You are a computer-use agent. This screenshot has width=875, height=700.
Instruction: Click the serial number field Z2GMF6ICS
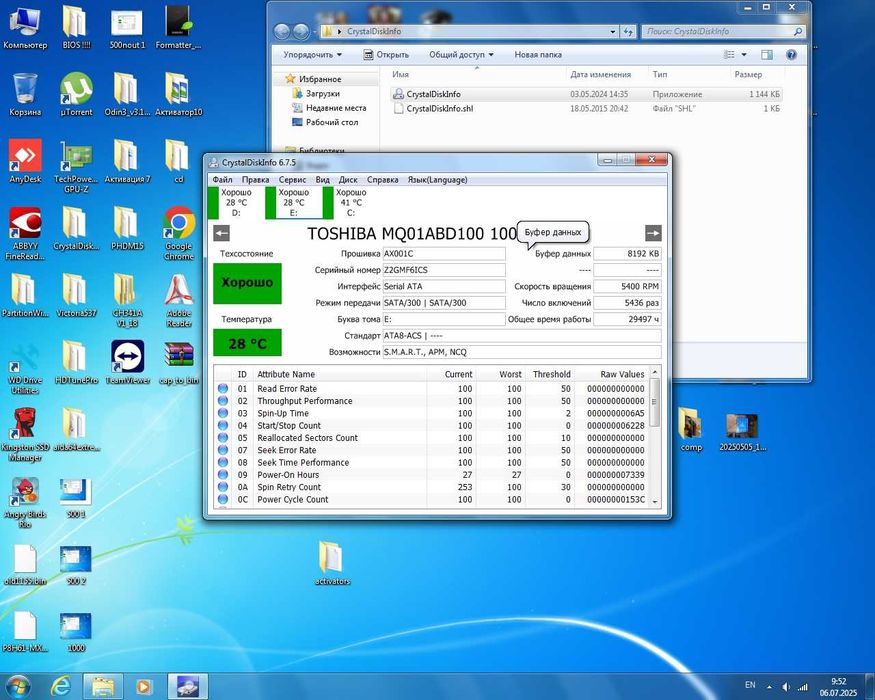coord(444,270)
